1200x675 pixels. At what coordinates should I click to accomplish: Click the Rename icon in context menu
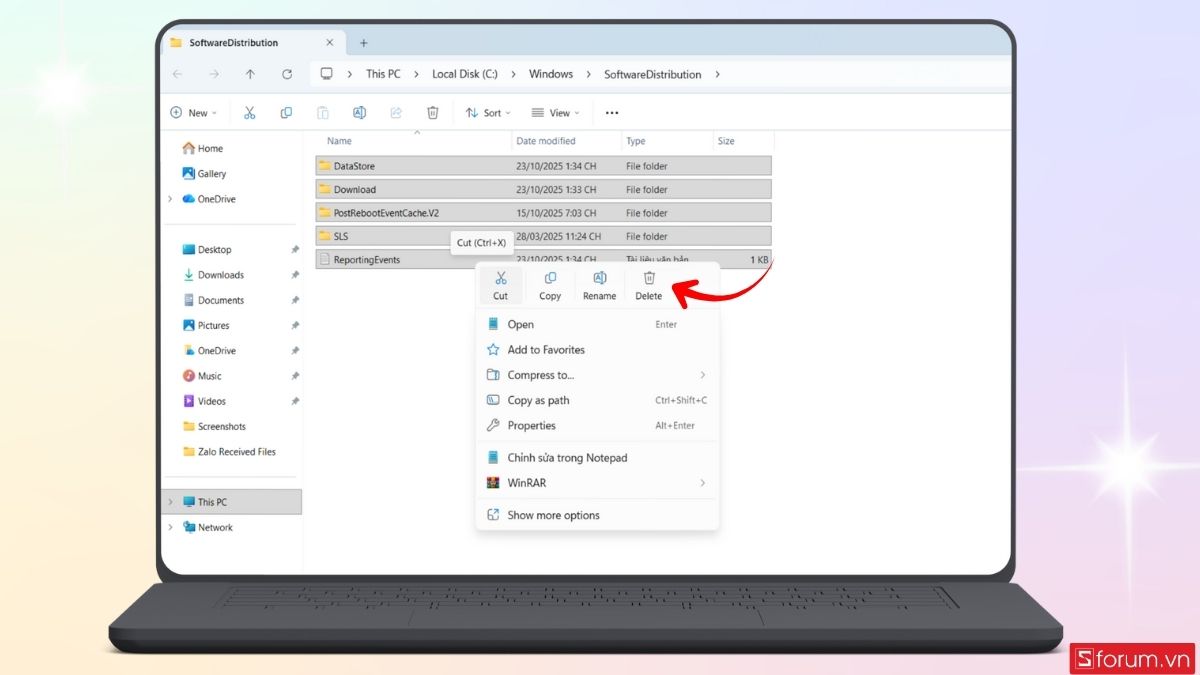(x=600, y=278)
